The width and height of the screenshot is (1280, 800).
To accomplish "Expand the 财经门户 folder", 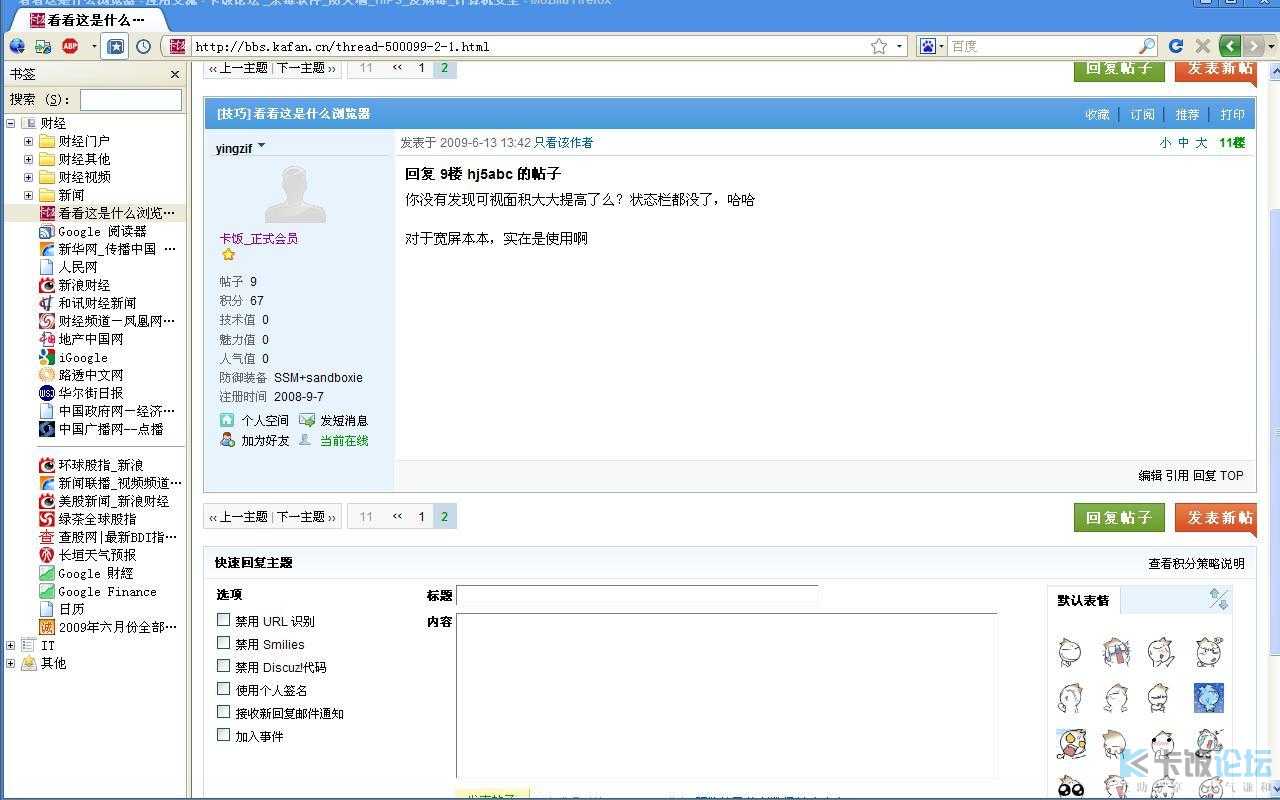I will click(29, 141).
